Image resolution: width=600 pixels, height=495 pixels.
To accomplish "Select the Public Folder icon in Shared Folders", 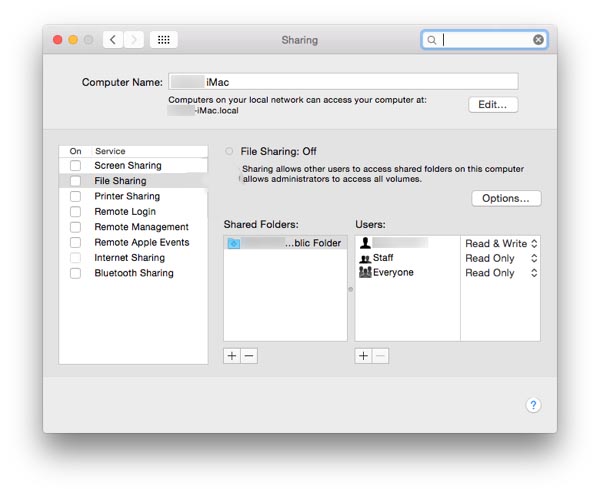I will pos(234,243).
